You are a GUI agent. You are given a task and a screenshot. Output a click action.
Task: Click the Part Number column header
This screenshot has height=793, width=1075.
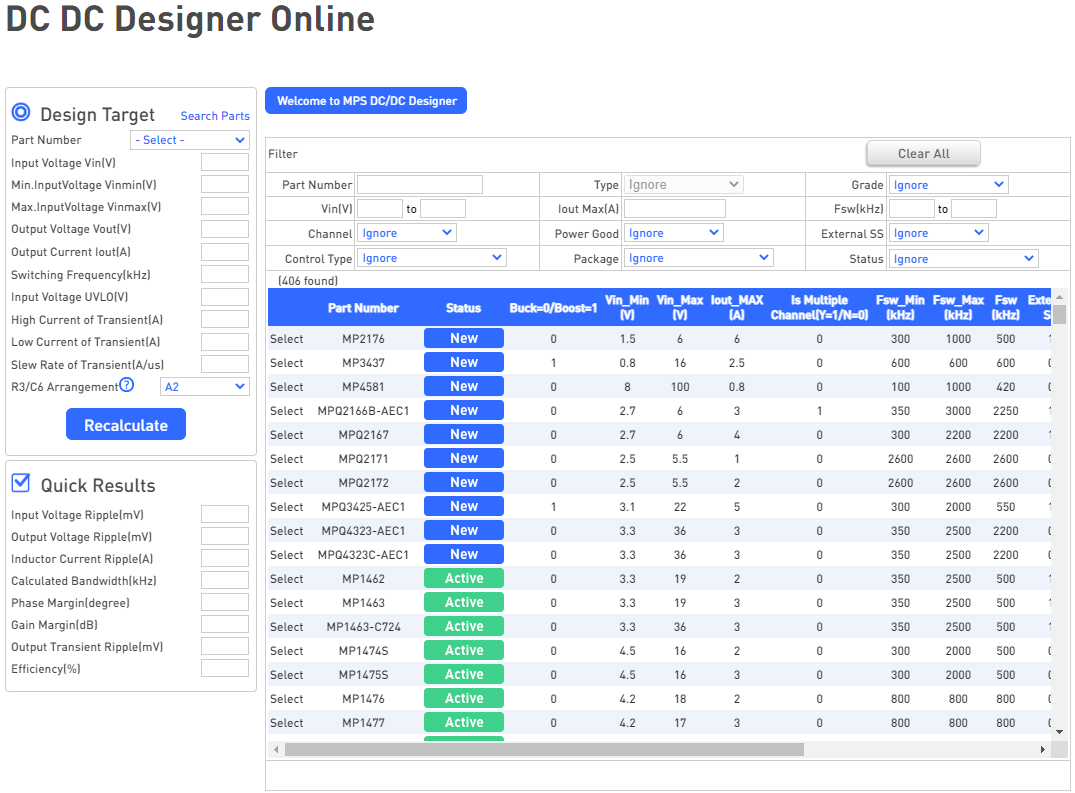[x=363, y=307]
